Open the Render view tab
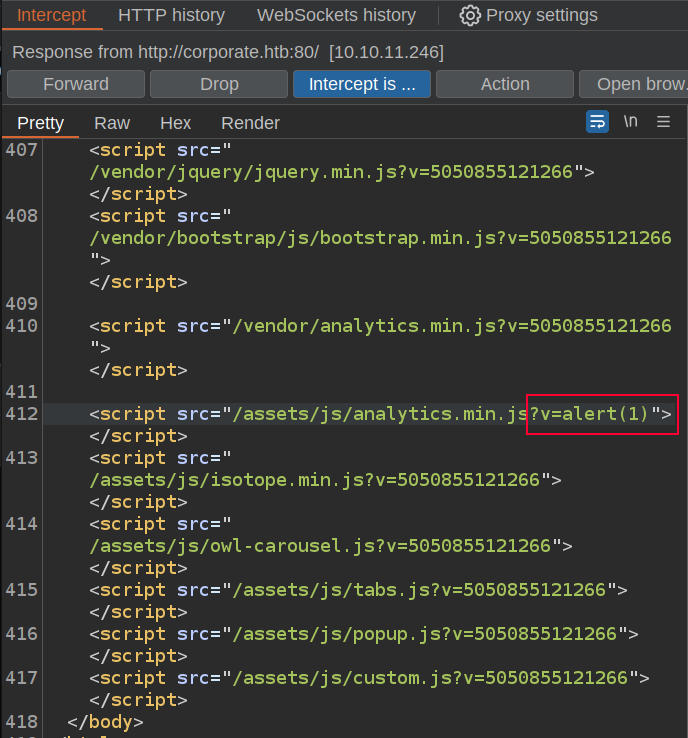The image size is (688, 738). (250, 123)
